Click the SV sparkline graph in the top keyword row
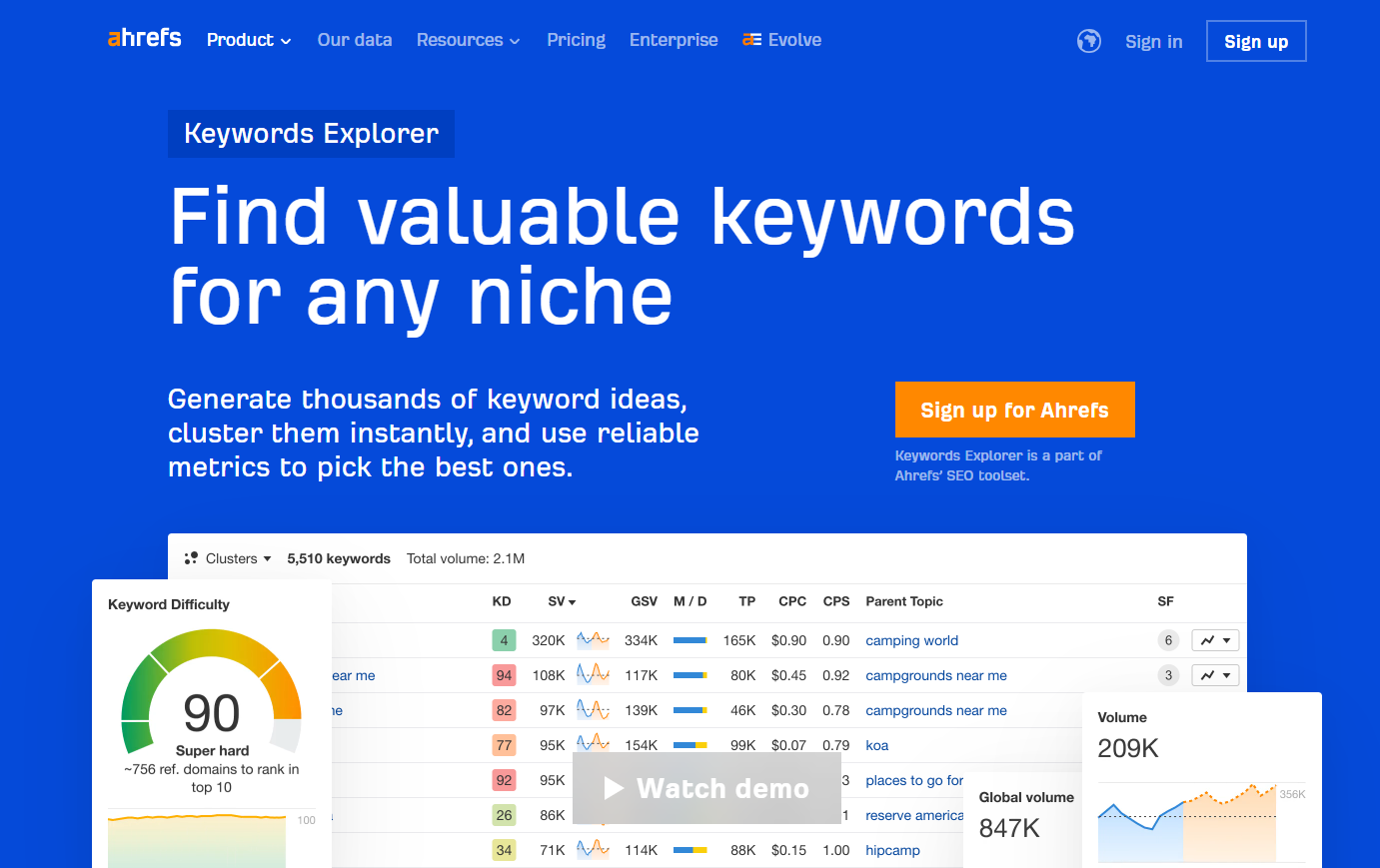This screenshot has height=868, width=1380. [x=593, y=640]
